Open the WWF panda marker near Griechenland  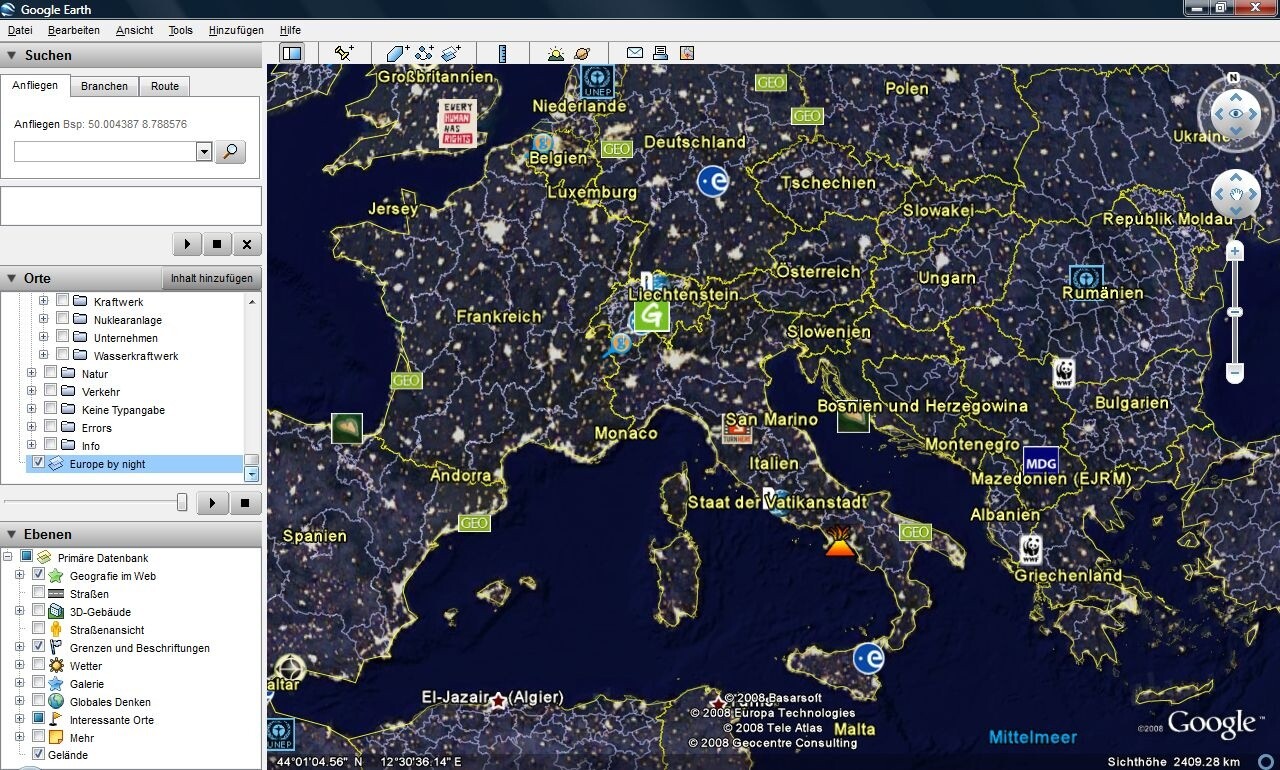click(1031, 549)
